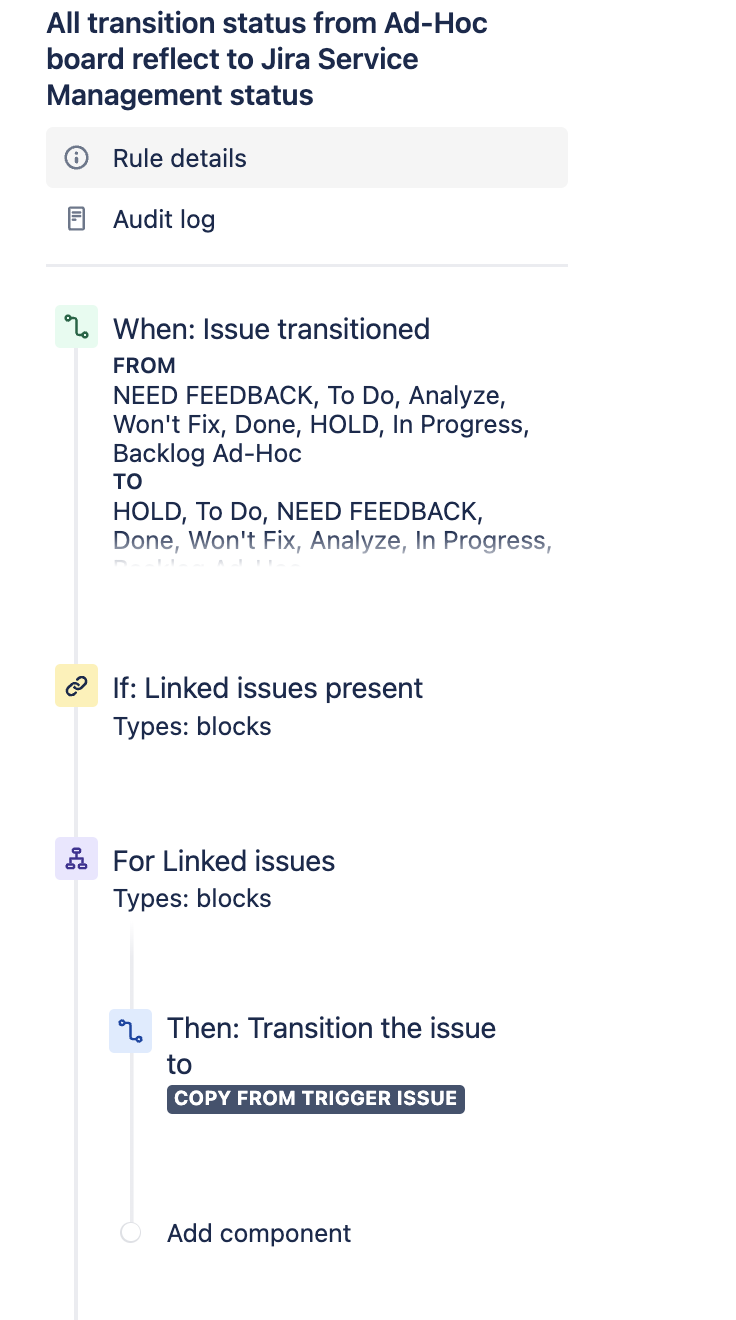Click the yellow linked issues condition icon

tap(76, 685)
